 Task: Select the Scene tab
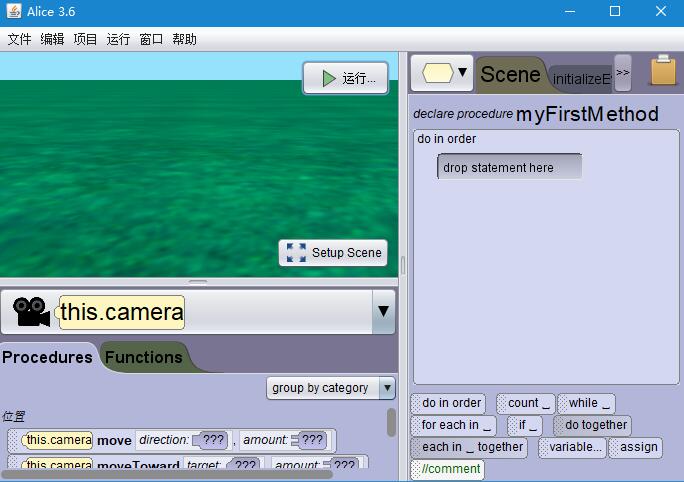pyautogui.click(x=510, y=74)
